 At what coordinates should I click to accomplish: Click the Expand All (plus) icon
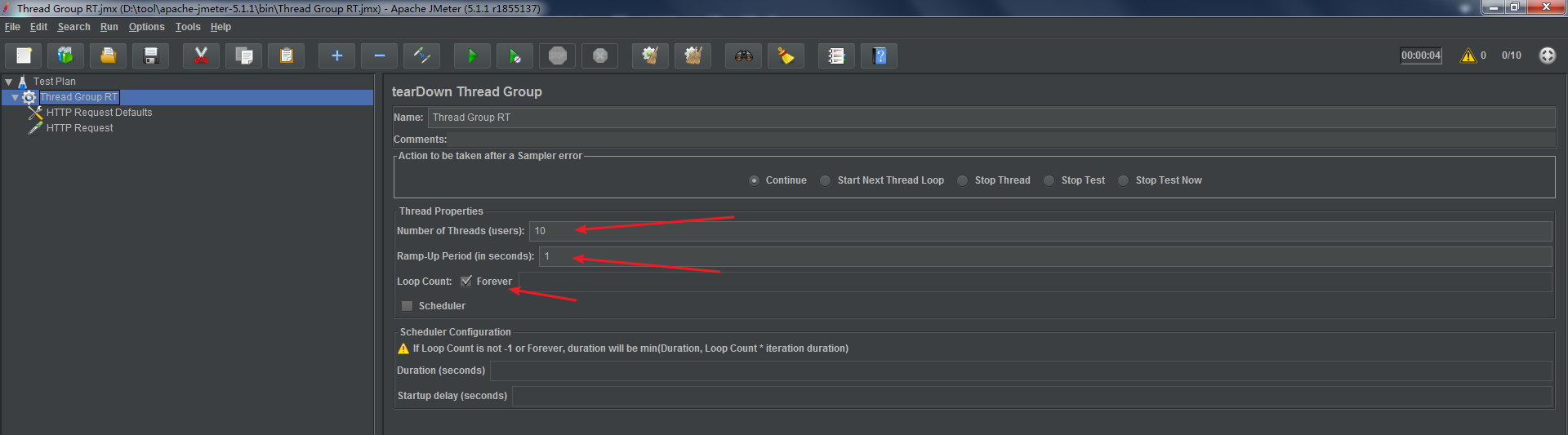[x=336, y=55]
